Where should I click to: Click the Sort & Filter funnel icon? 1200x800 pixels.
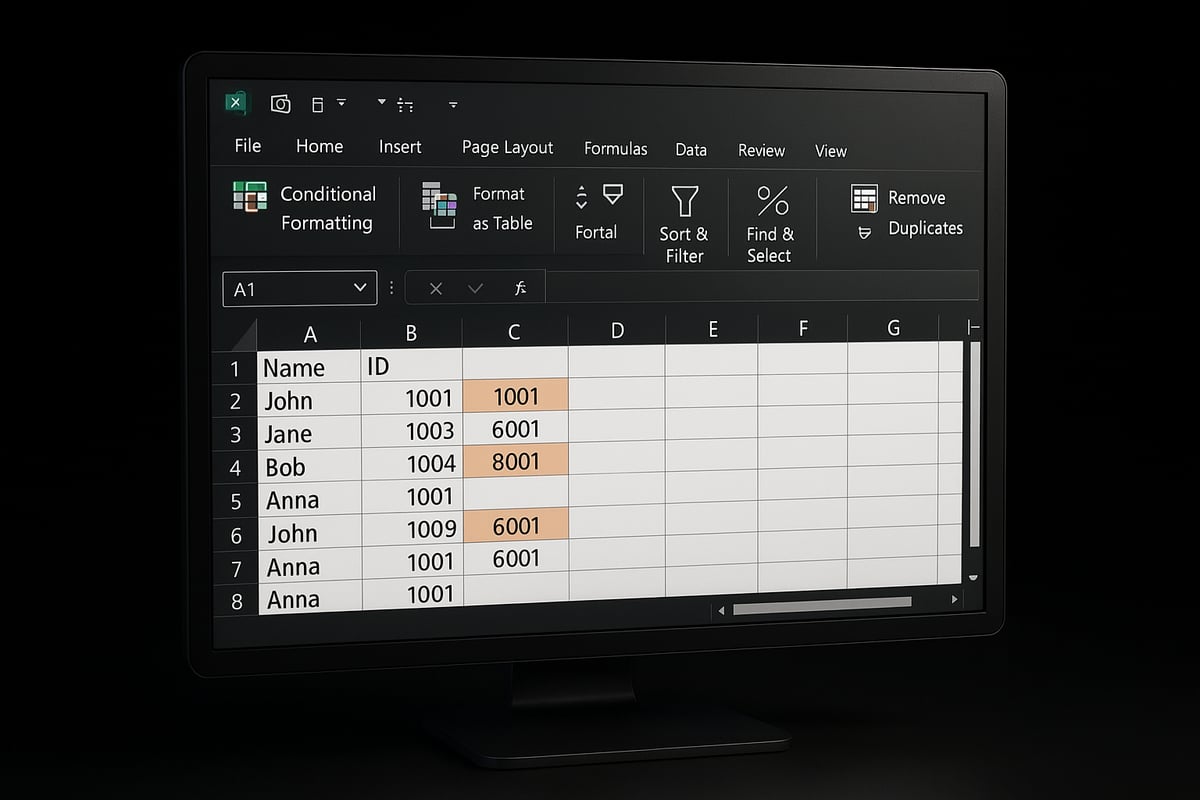click(x=684, y=201)
